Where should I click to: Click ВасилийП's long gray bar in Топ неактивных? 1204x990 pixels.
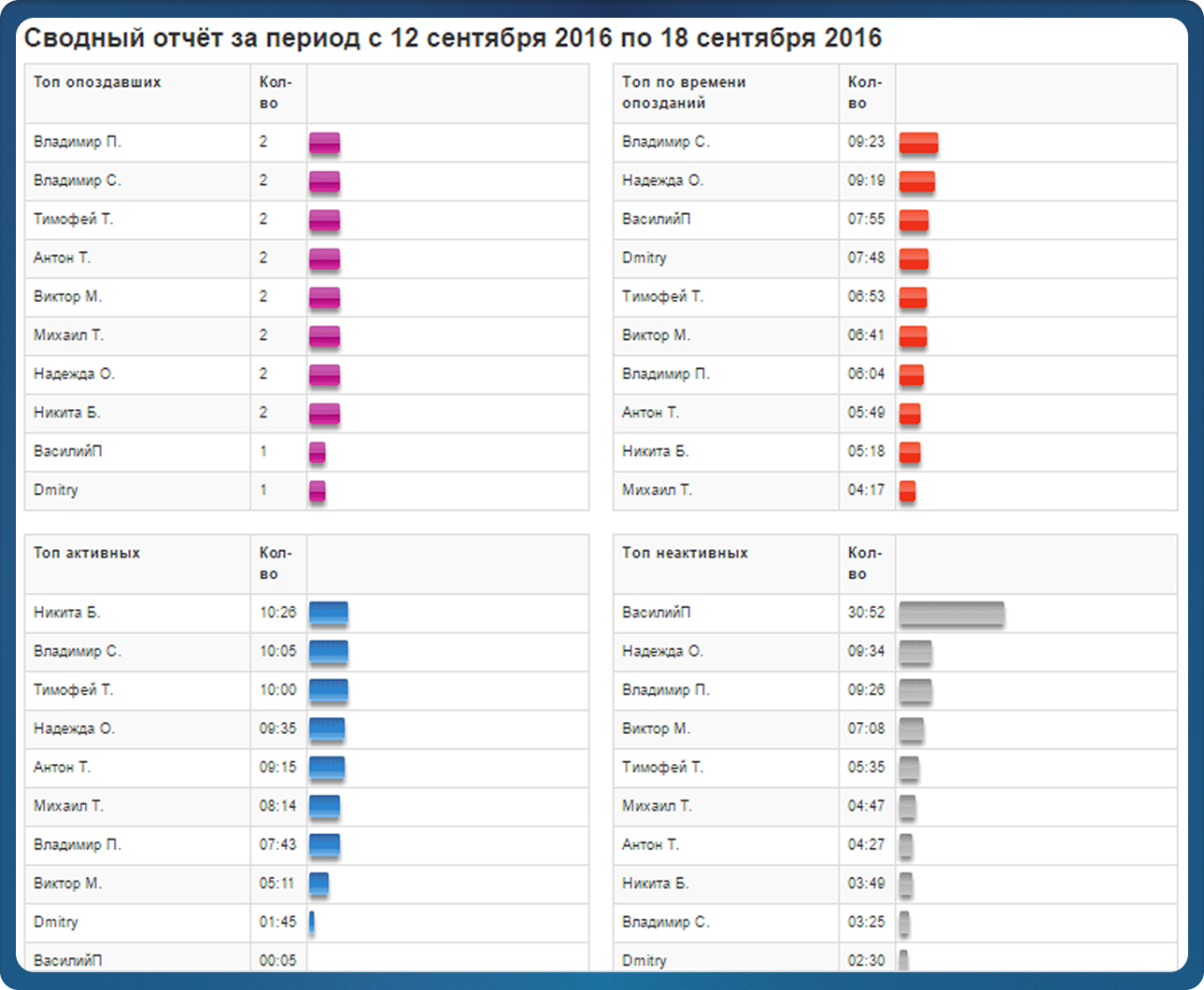951,614
